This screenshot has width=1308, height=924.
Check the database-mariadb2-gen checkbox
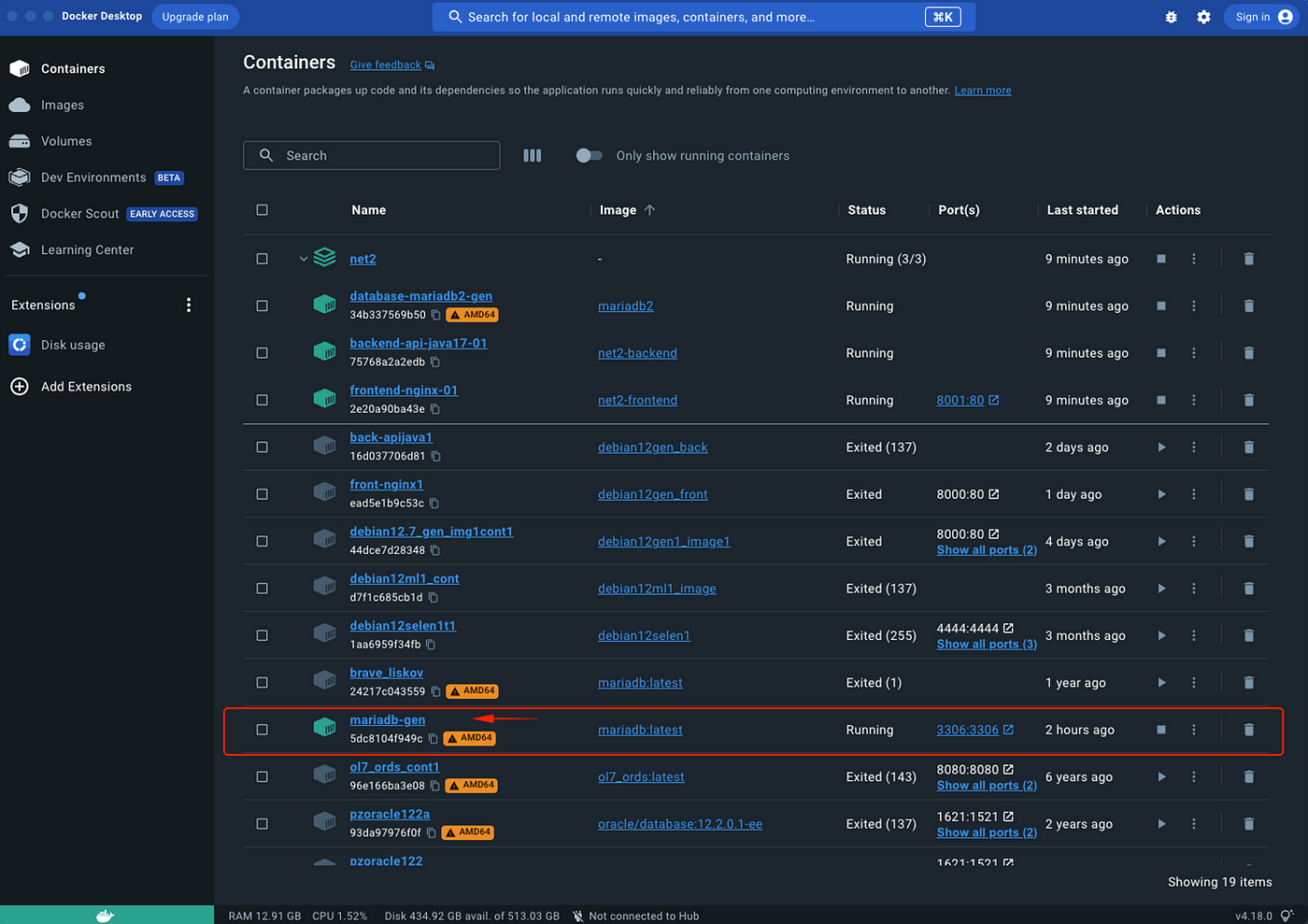pyautogui.click(x=263, y=306)
